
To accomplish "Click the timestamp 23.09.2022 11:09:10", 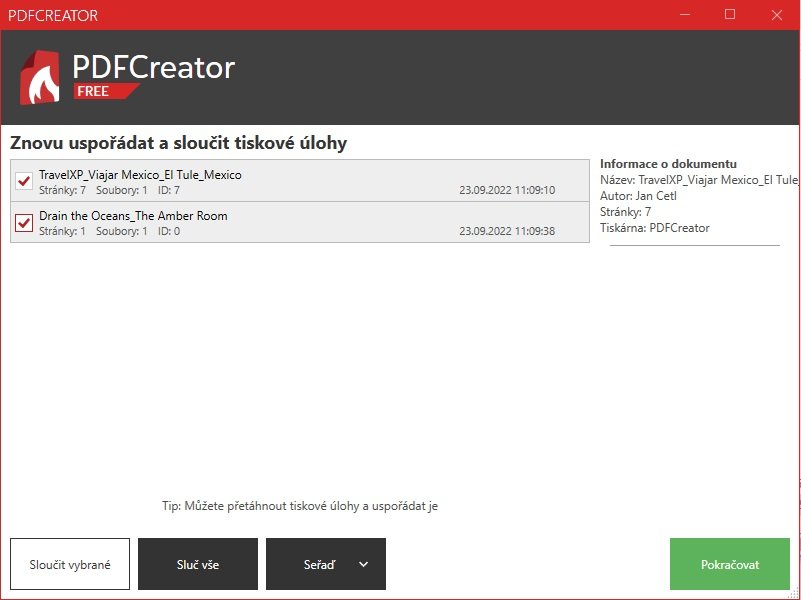I will pyautogui.click(x=507, y=190).
